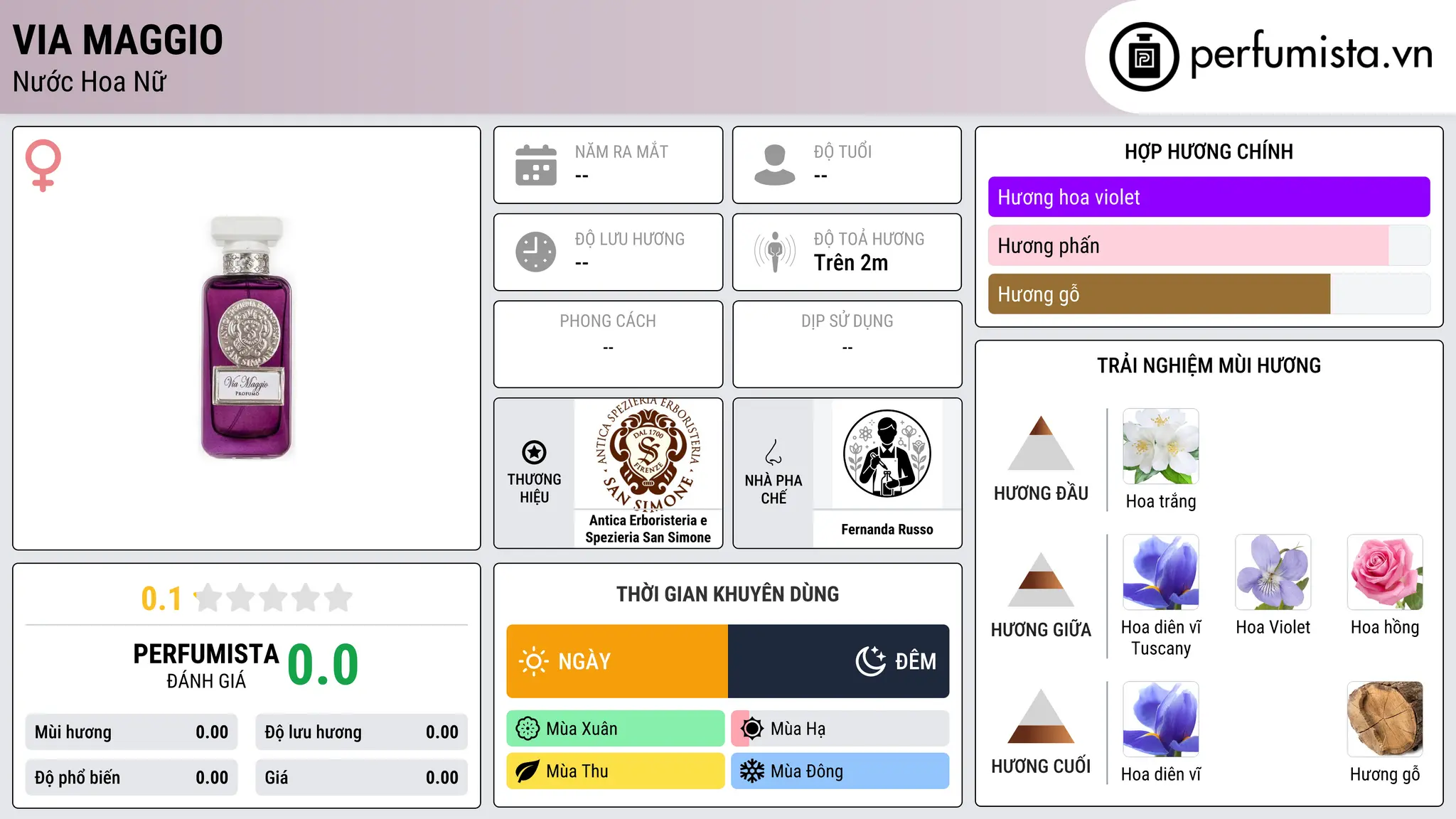This screenshot has height=819, width=1456.
Task: Click the green 0.0 Perfumista score
Action: coord(323,665)
